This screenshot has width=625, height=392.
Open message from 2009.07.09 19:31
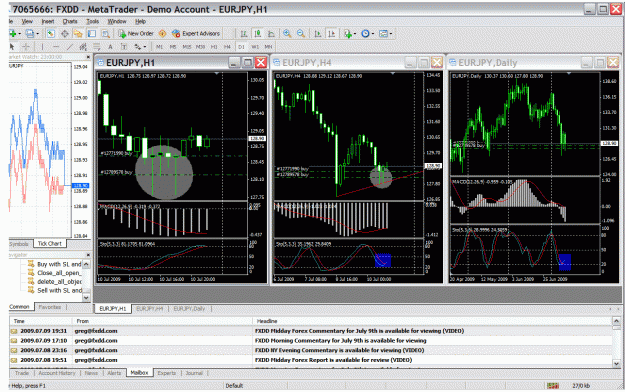pos(311,331)
